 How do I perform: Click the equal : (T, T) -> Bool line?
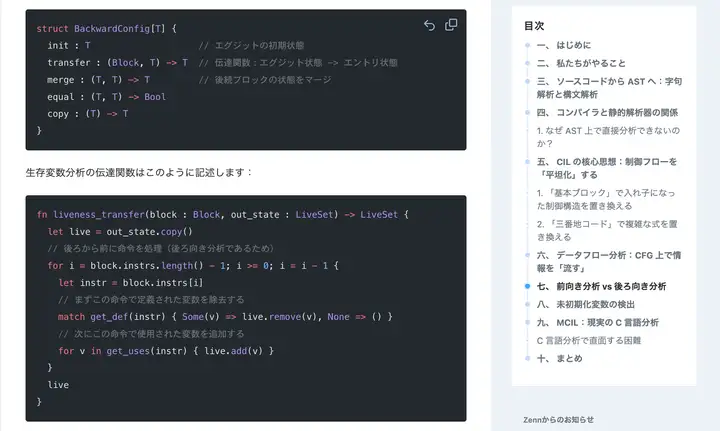(x=107, y=97)
